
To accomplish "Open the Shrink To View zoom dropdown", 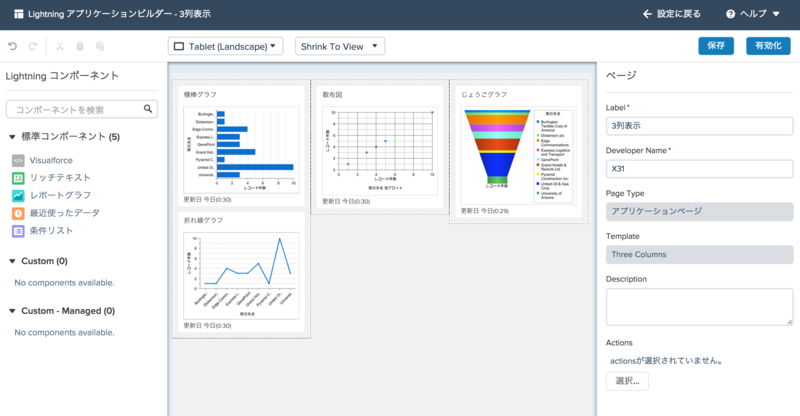I will pyautogui.click(x=340, y=46).
